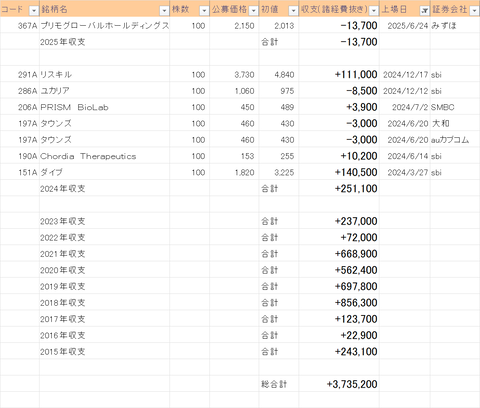Select the 2021年収支 +668,900 cell

pyautogui.click(x=339, y=254)
